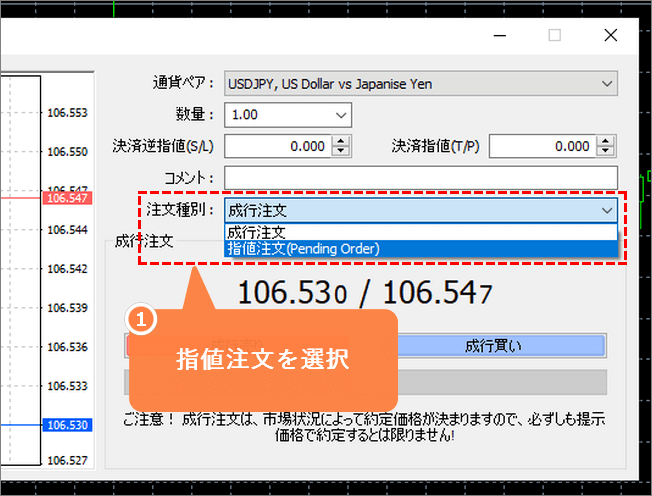Click the 決済逆指値(S/L) value field
Image resolution: width=652 pixels, height=496 pixels.
tap(277, 146)
